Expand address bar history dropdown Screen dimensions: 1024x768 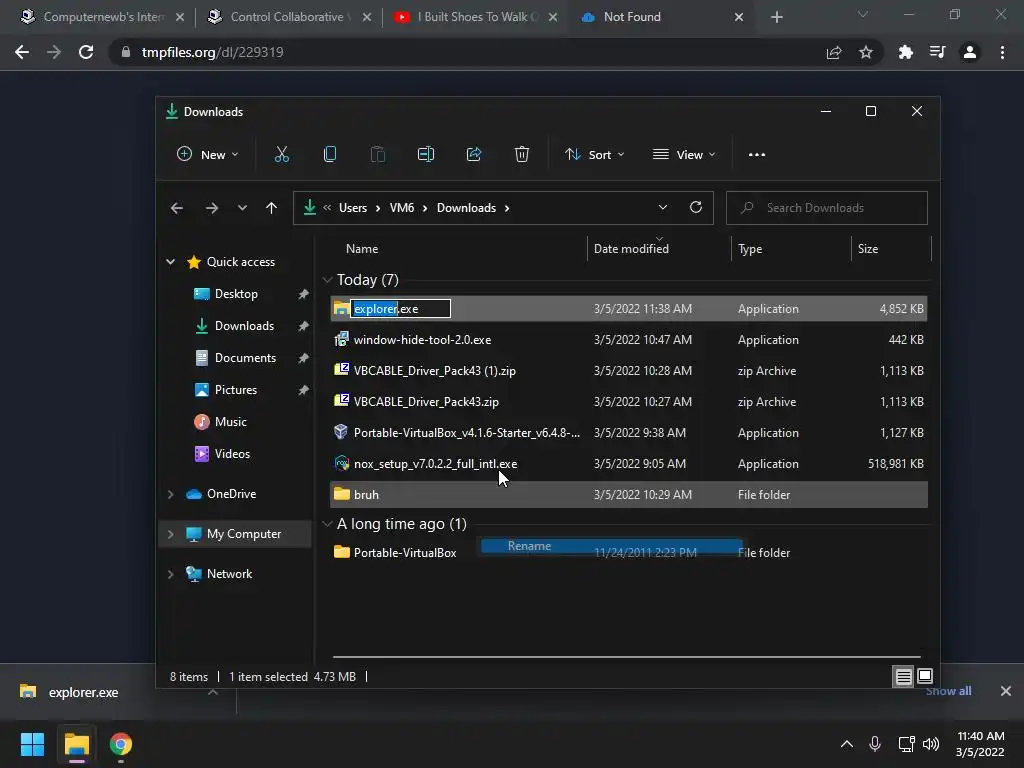click(663, 208)
